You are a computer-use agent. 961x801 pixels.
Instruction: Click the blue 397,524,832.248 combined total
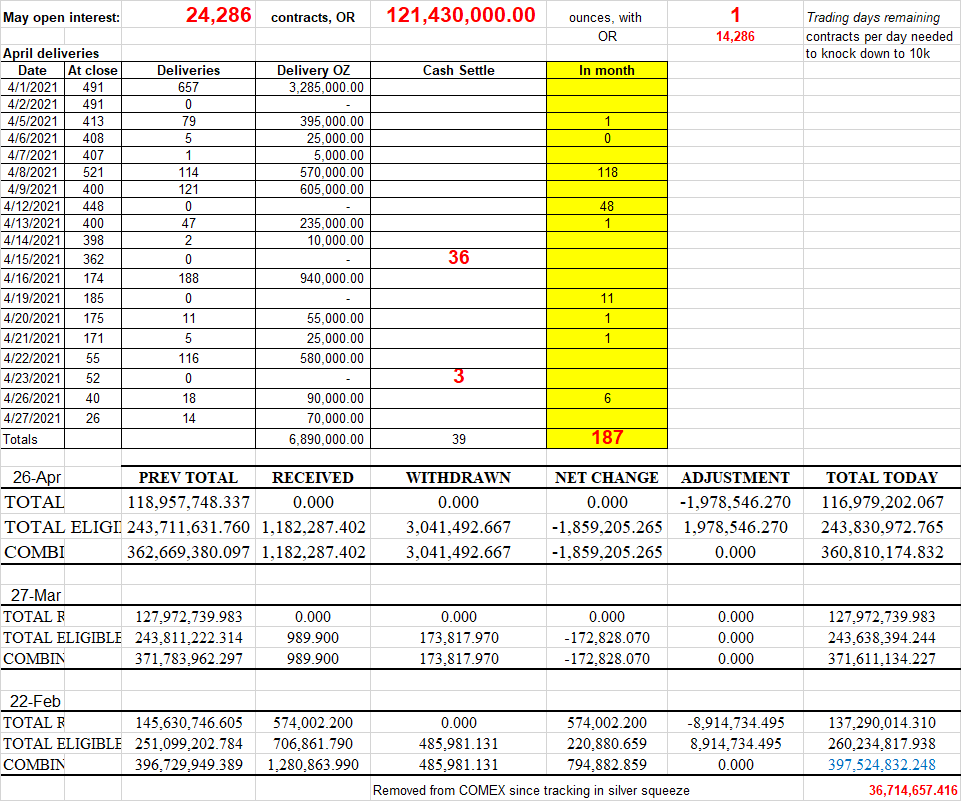pyautogui.click(x=884, y=764)
